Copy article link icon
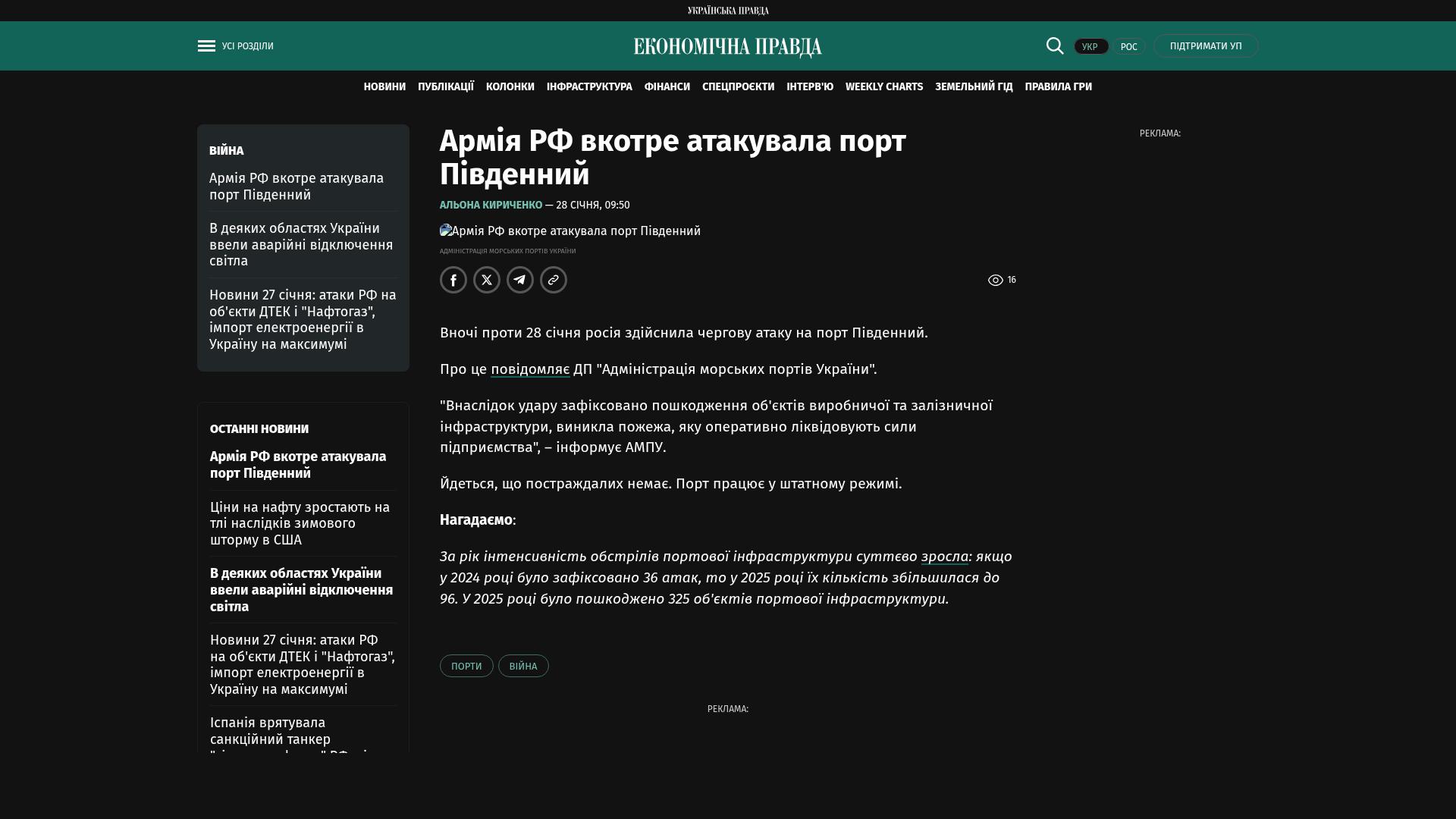This screenshot has width=1456, height=819. pos(554,280)
